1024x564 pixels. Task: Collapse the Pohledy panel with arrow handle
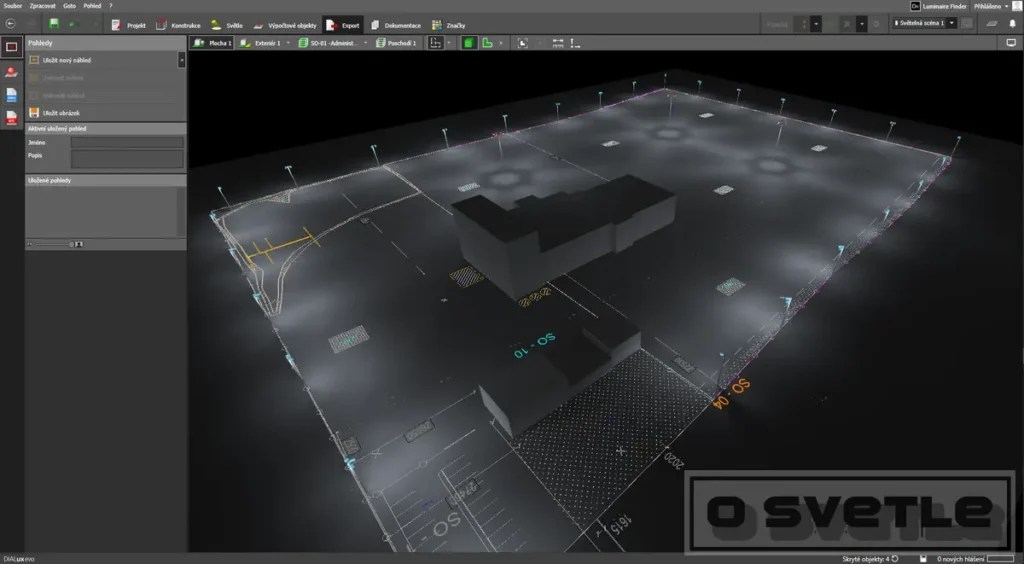pos(182,59)
